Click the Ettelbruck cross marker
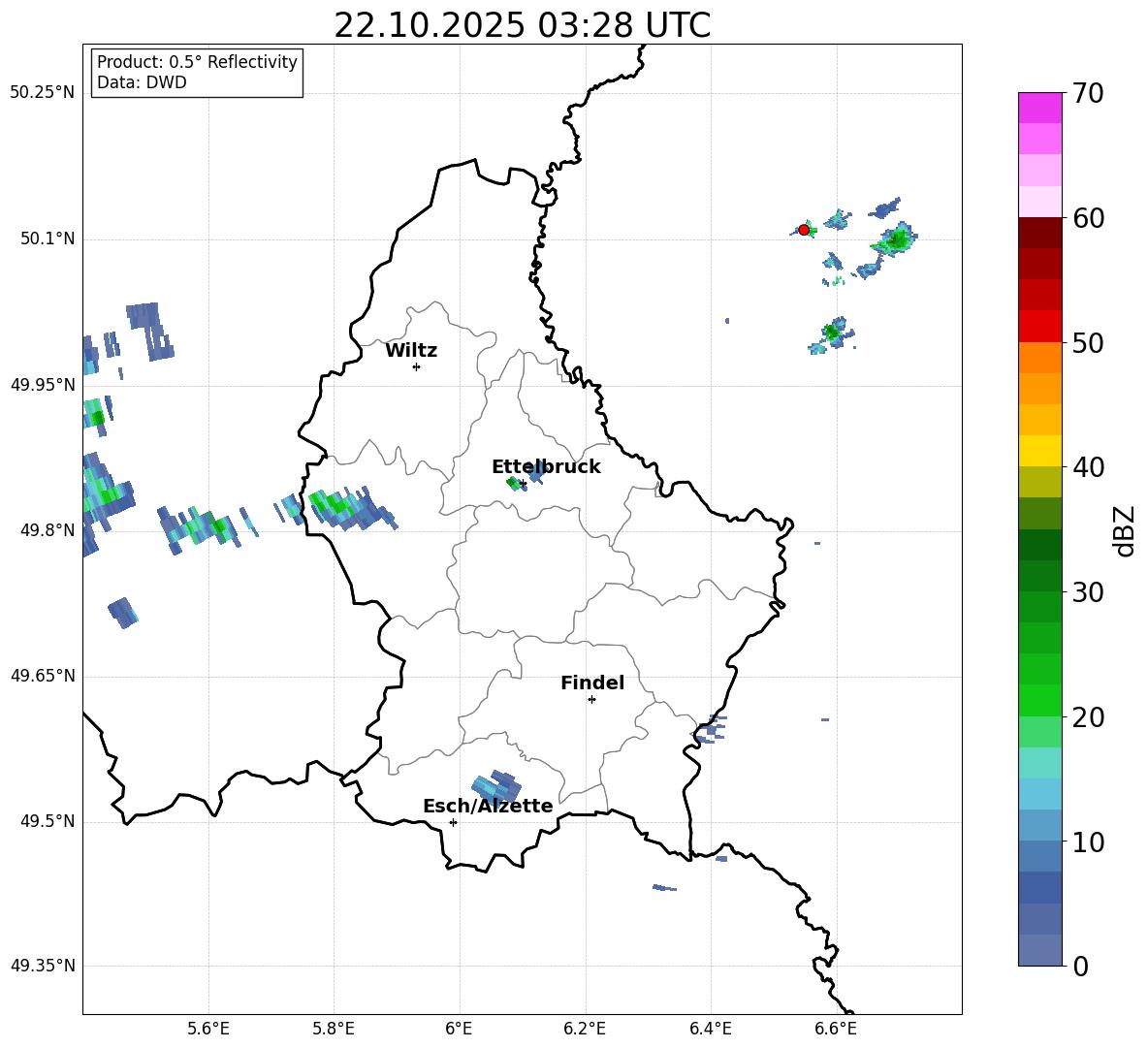 pyautogui.click(x=523, y=483)
